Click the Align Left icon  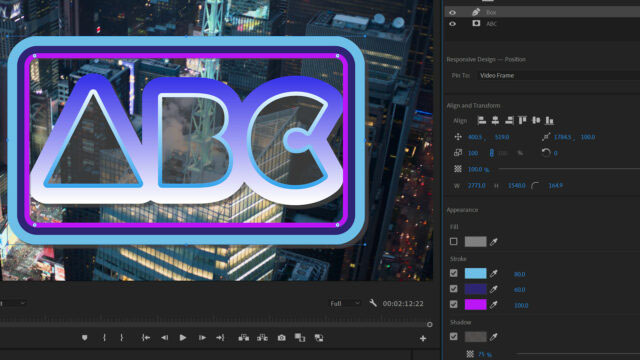point(482,120)
